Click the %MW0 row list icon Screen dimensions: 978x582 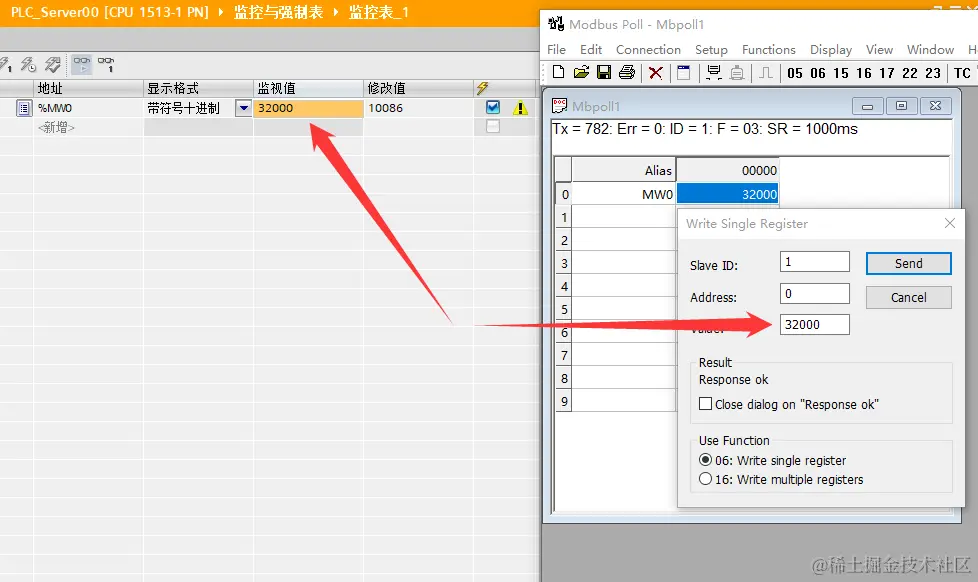click(24, 108)
